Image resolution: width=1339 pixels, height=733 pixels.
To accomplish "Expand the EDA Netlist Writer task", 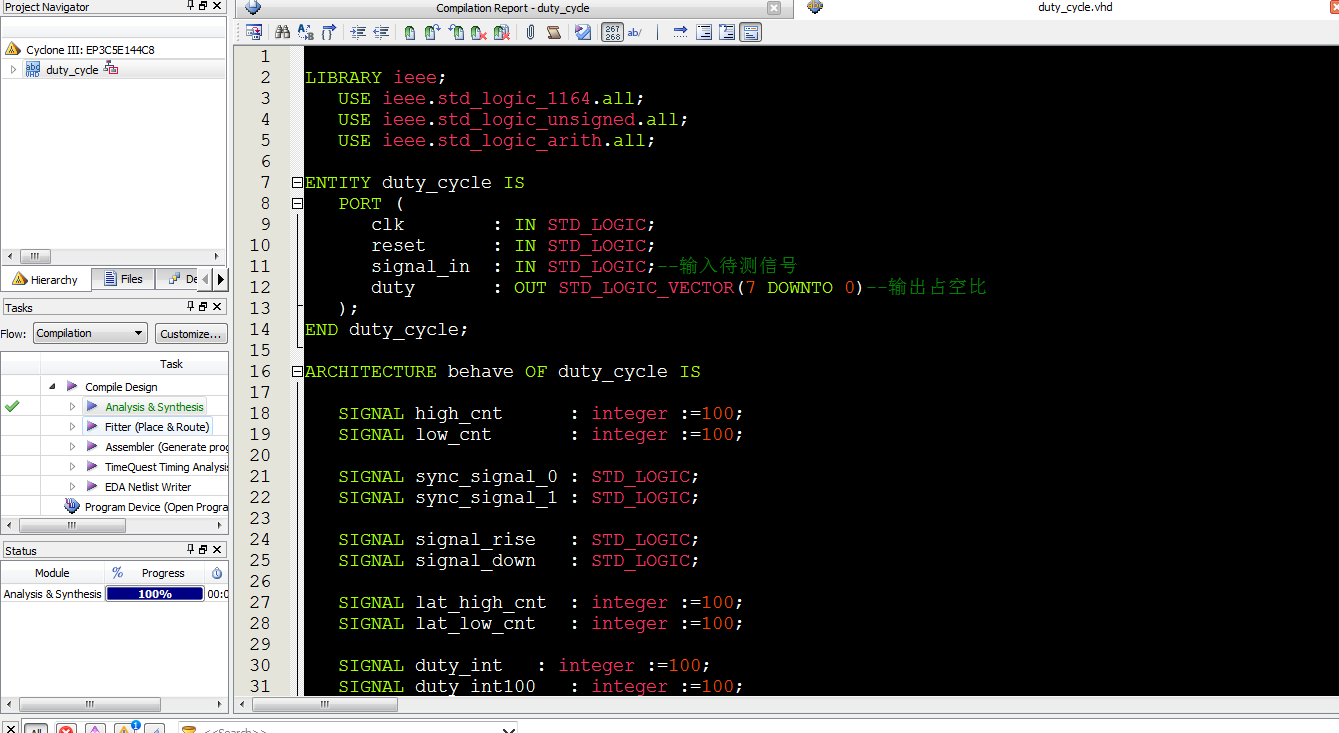I will [72, 487].
